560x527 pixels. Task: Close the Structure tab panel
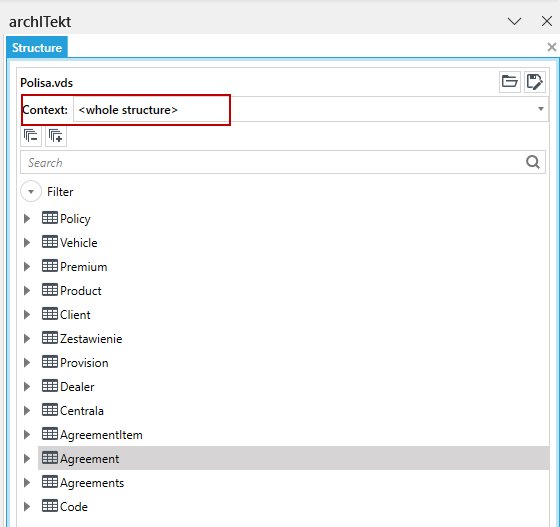tap(551, 47)
